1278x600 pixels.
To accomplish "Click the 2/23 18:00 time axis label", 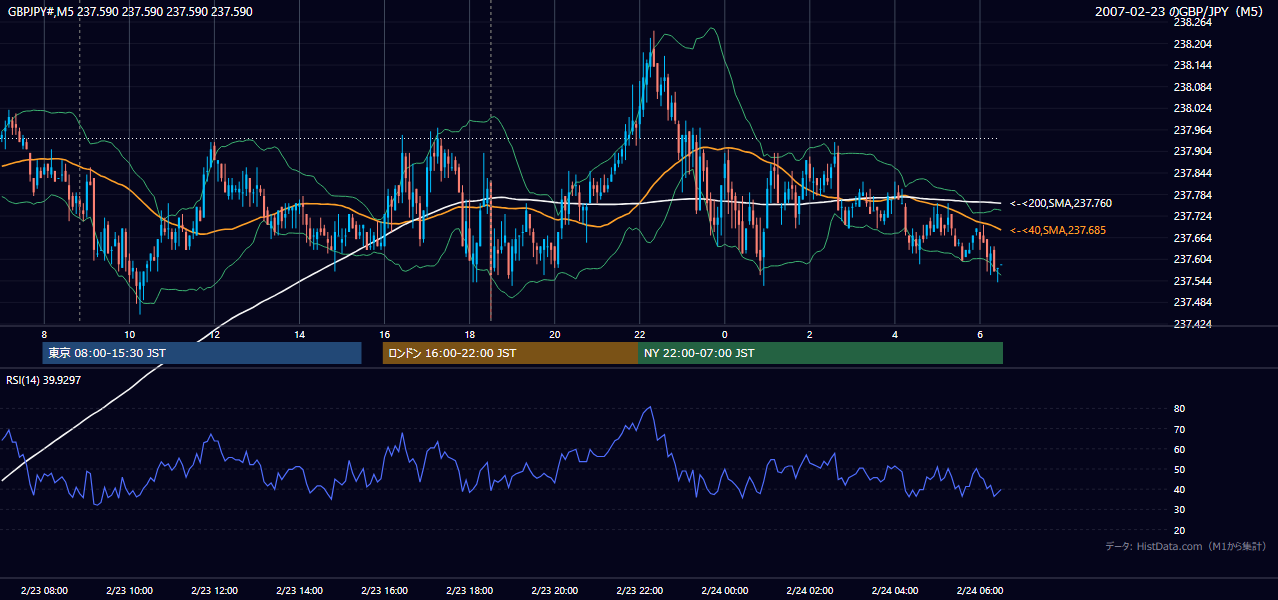I will tap(469, 591).
